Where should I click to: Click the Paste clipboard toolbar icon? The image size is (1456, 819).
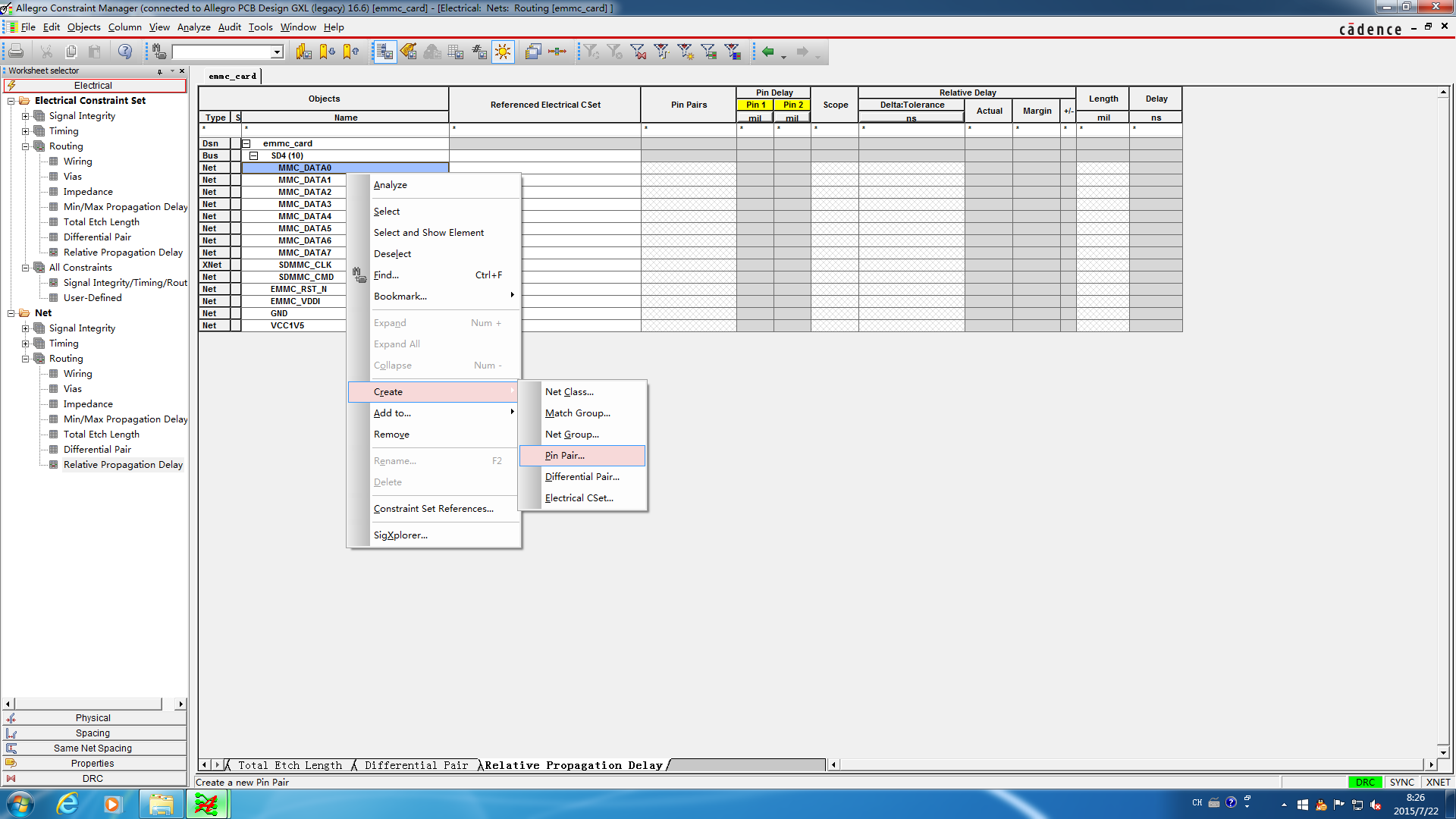pyautogui.click(x=95, y=52)
